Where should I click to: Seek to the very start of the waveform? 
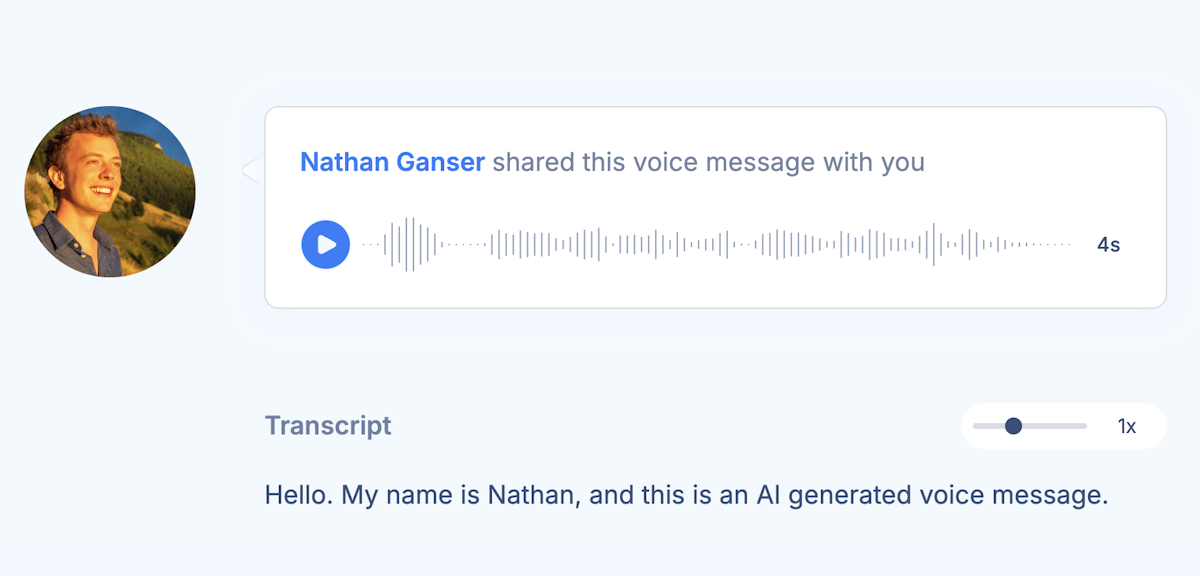pos(364,244)
